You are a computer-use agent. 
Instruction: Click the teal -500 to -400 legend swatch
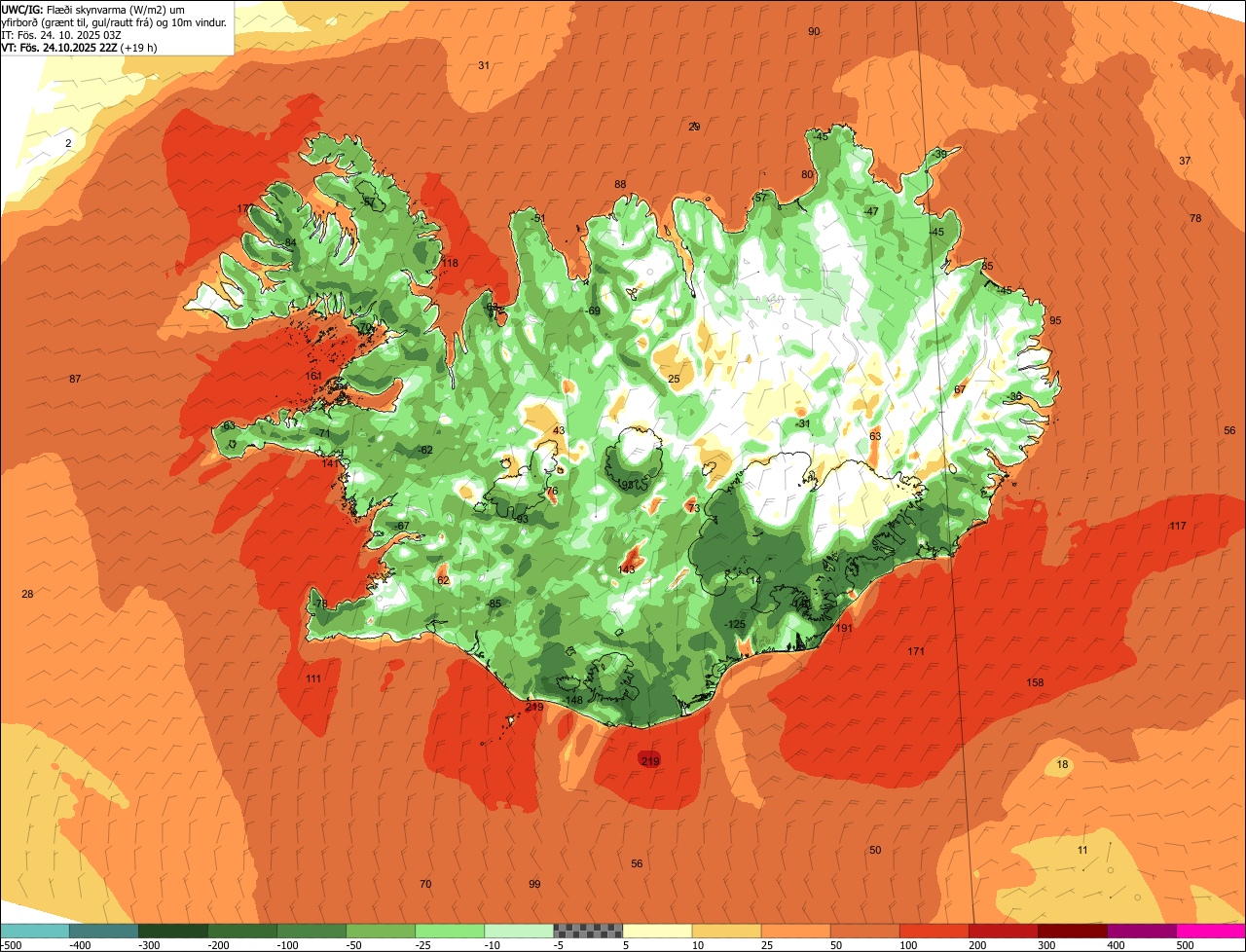[x=35, y=932]
